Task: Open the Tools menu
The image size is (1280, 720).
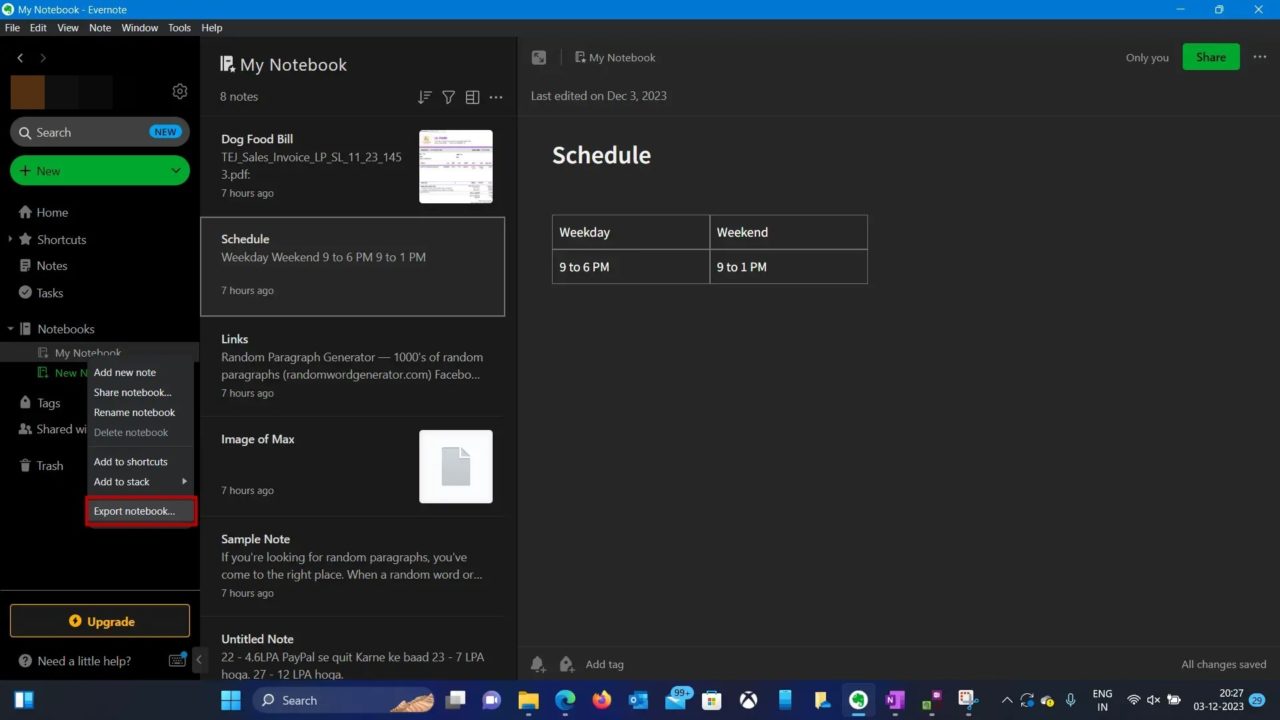Action: [x=179, y=27]
